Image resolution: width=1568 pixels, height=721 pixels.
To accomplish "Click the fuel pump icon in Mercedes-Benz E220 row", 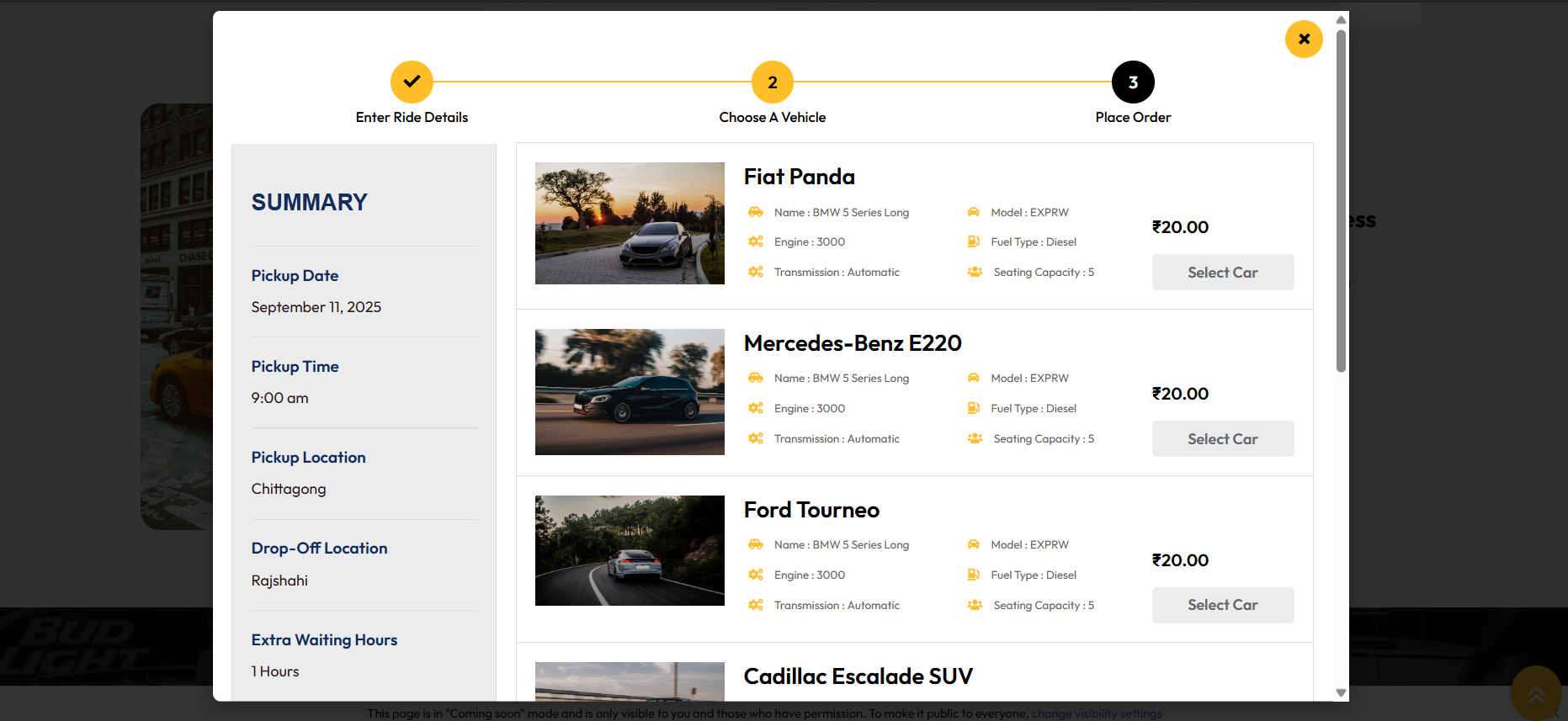I will (974, 408).
